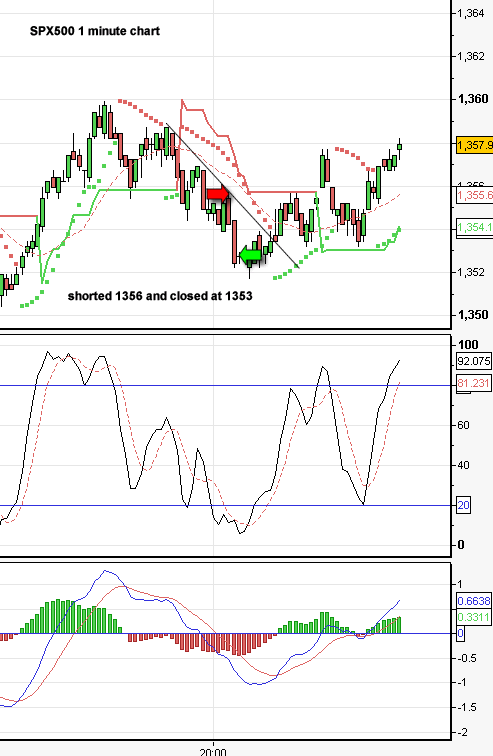493x756 pixels.
Task: Click the -0.5 level on MACD axis
Action: [x=465, y=658]
